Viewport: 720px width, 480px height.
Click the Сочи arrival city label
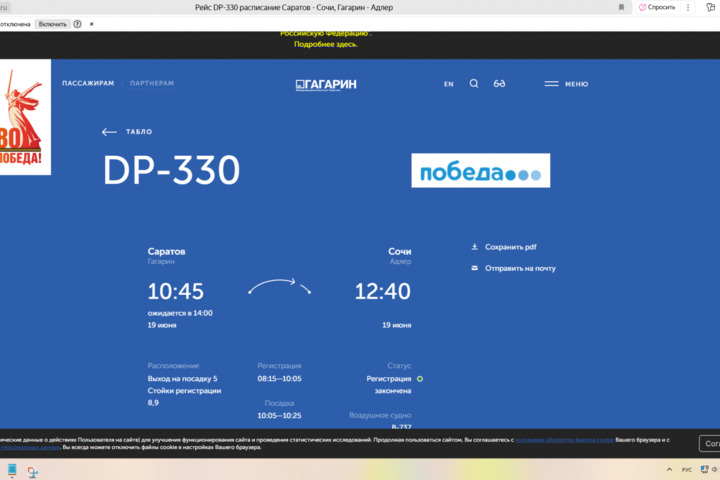[x=399, y=251]
